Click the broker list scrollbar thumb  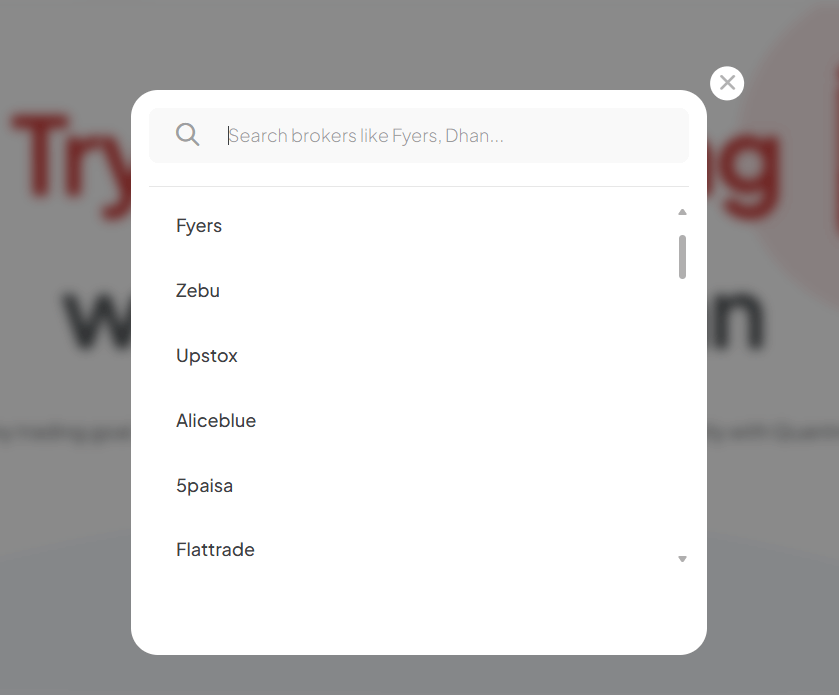click(682, 256)
